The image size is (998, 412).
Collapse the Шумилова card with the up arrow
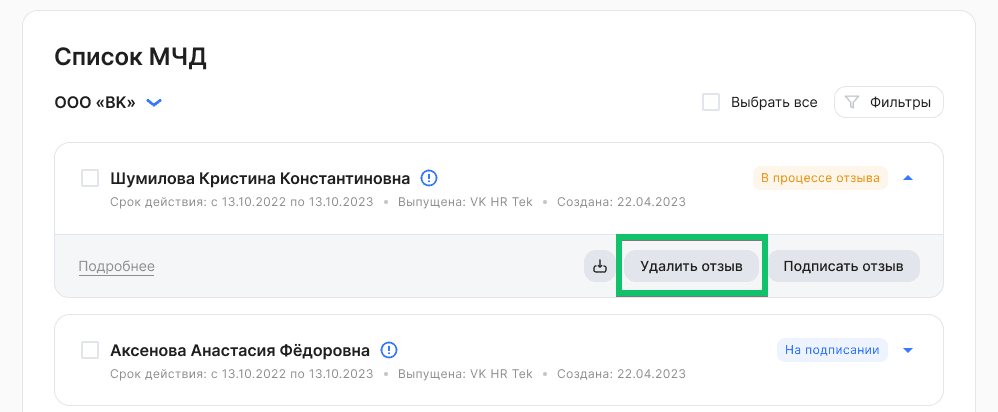[908, 178]
